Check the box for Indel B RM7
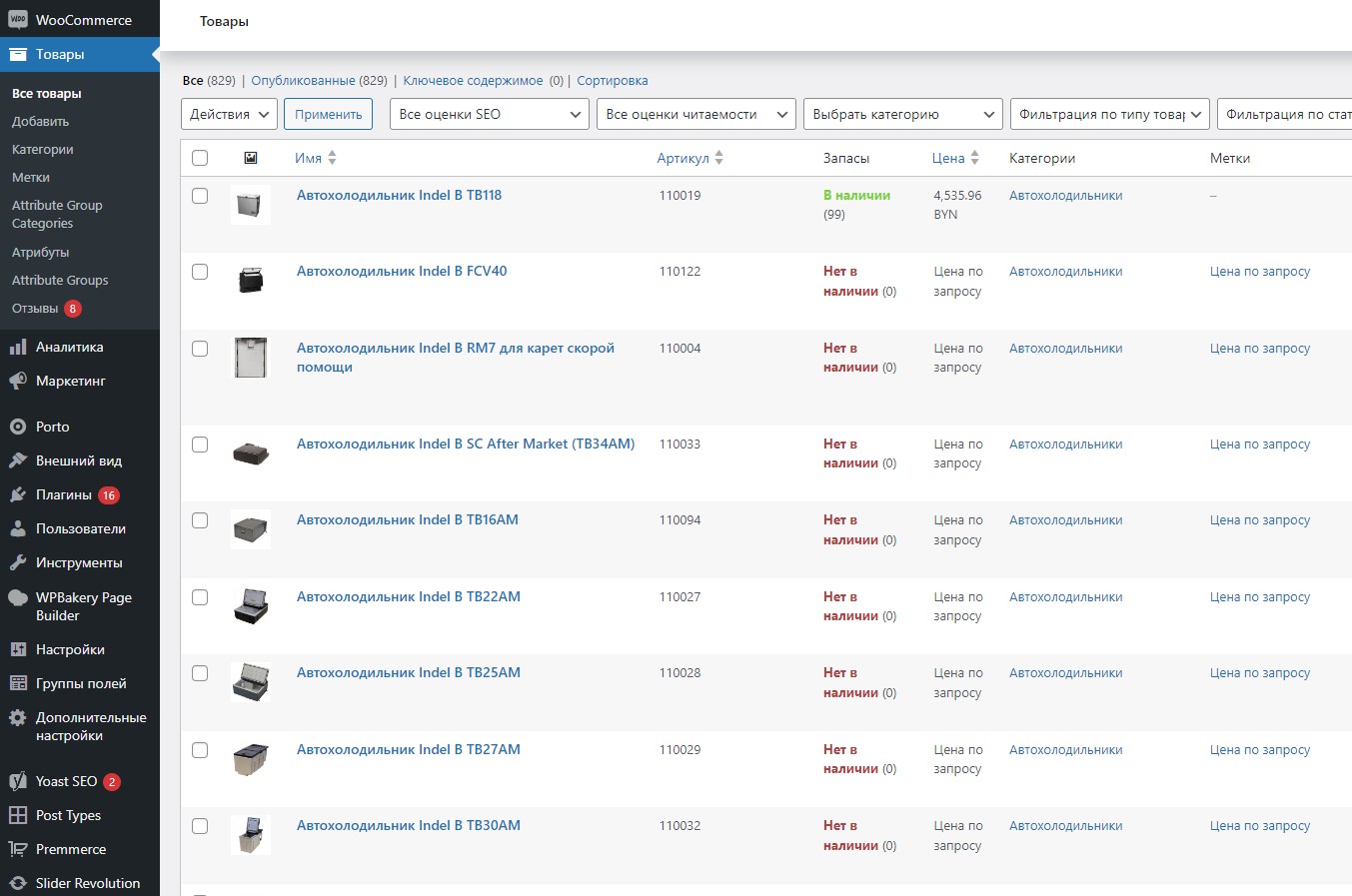 point(200,349)
